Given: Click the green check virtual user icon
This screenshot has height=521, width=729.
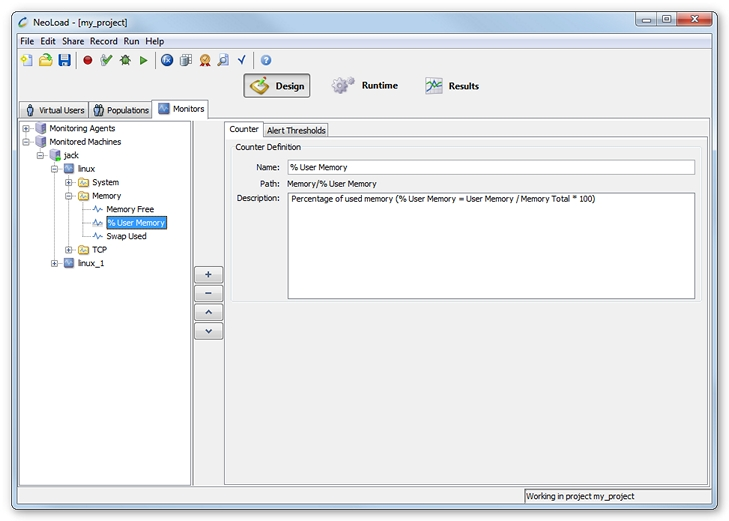Looking at the screenshot, I should point(106,61).
